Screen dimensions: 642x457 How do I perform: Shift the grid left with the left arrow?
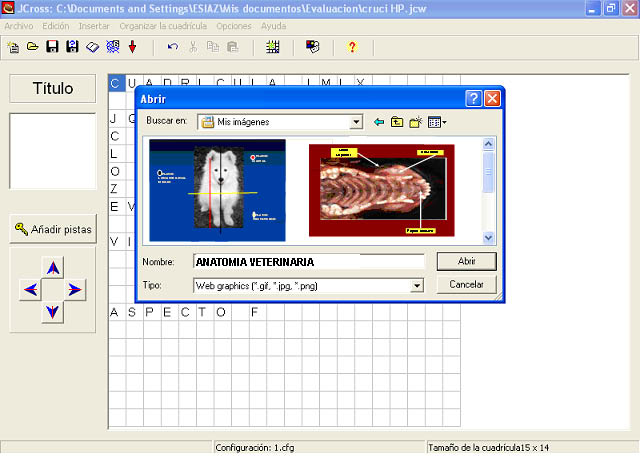(x=31, y=290)
